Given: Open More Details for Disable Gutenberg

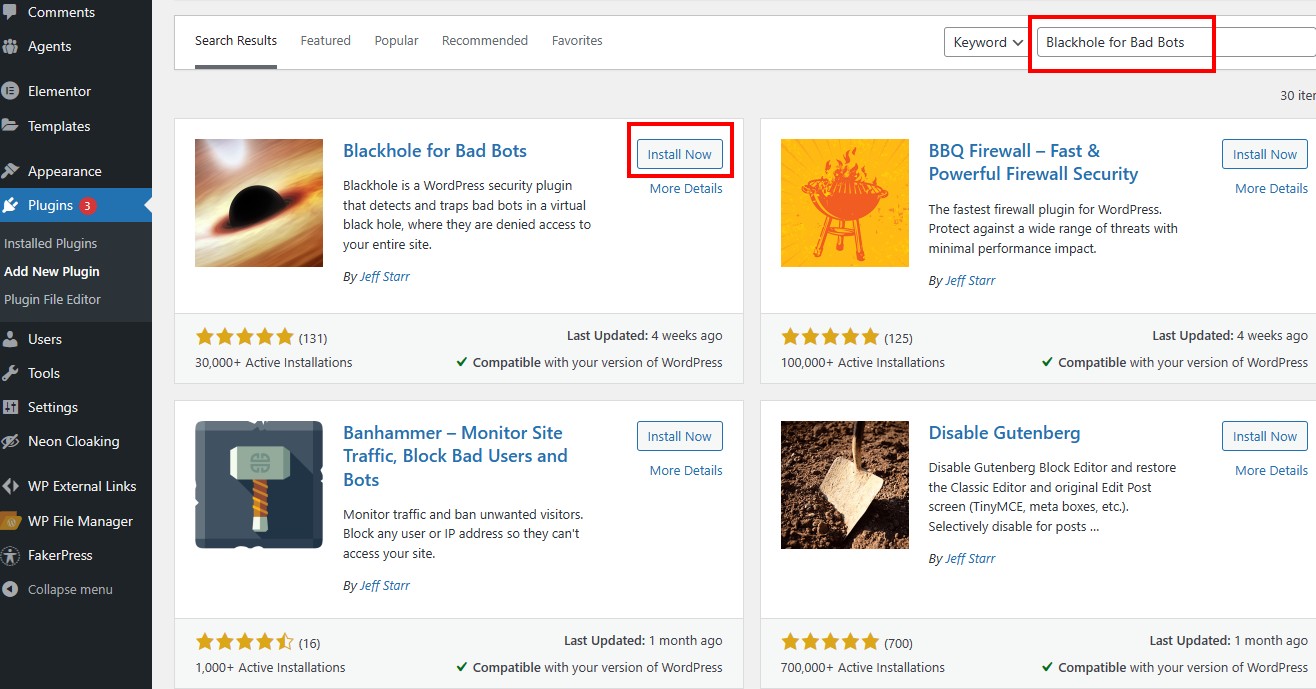Looking at the screenshot, I should pyautogui.click(x=1271, y=471).
